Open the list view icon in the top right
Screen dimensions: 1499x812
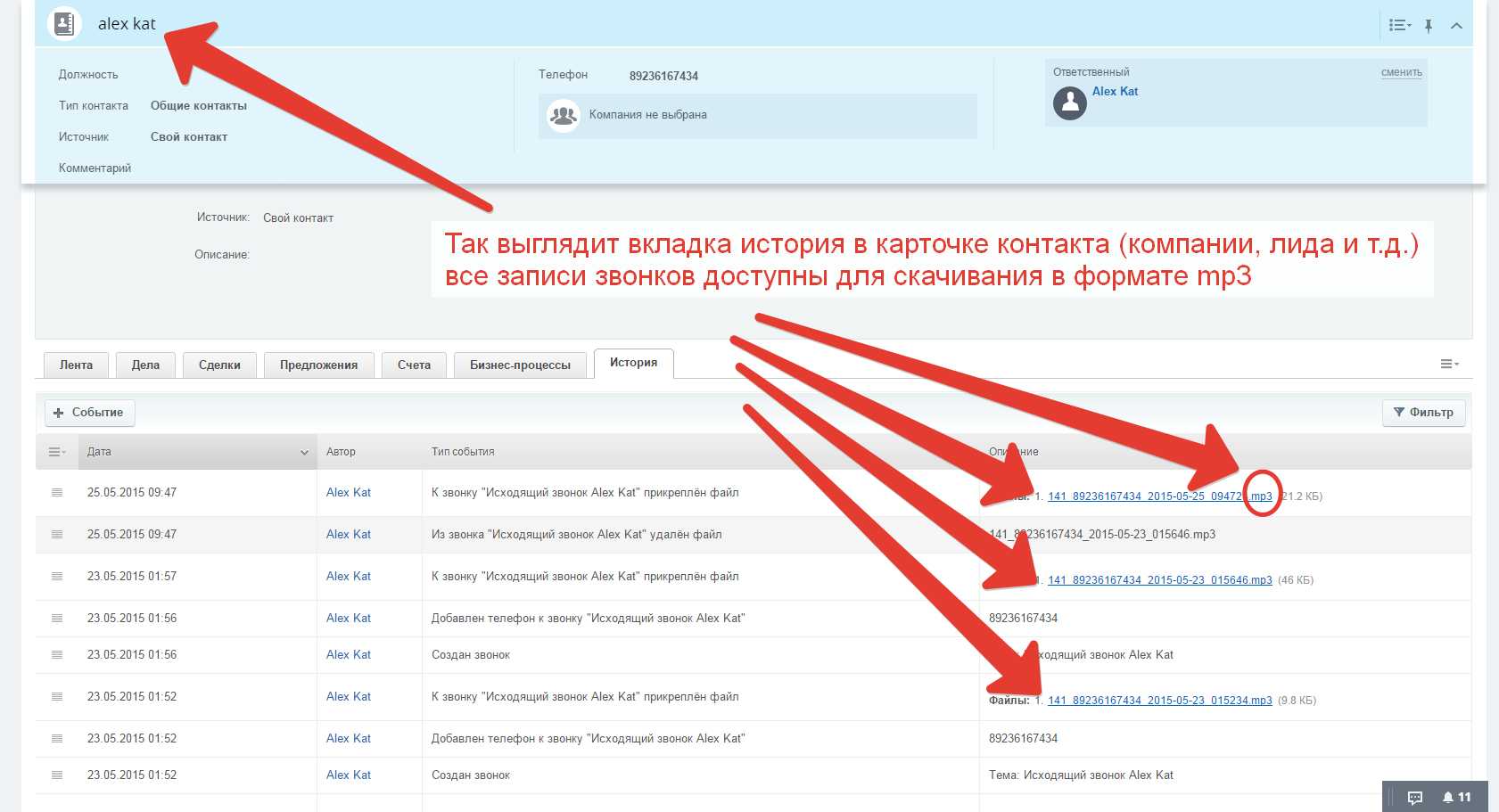1398,25
